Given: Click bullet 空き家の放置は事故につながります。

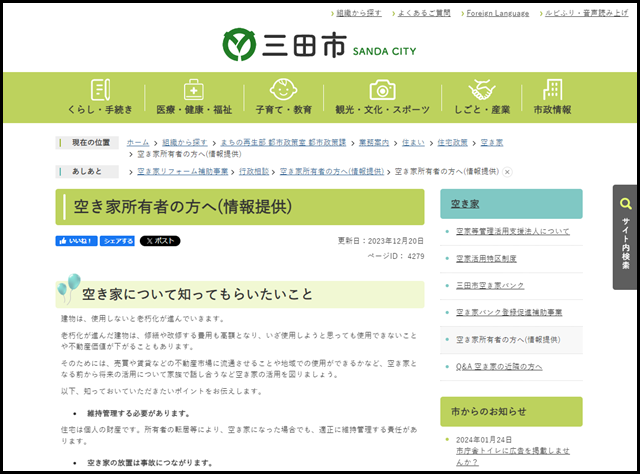Looking at the screenshot, I should [x=150, y=463].
